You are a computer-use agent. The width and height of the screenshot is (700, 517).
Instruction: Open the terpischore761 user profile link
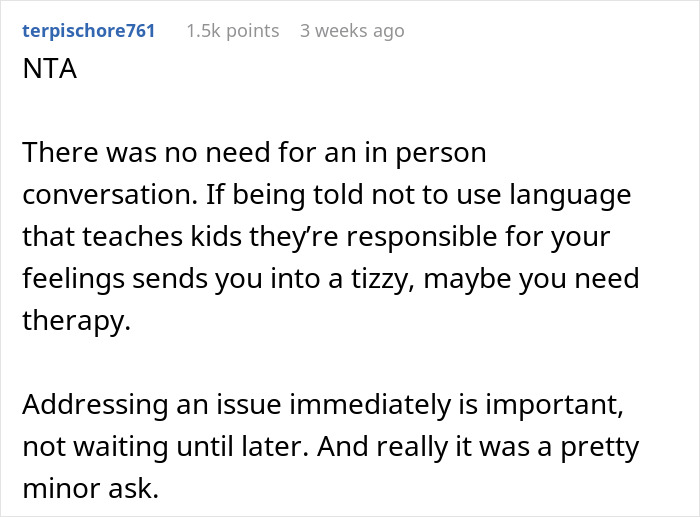coord(87,30)
